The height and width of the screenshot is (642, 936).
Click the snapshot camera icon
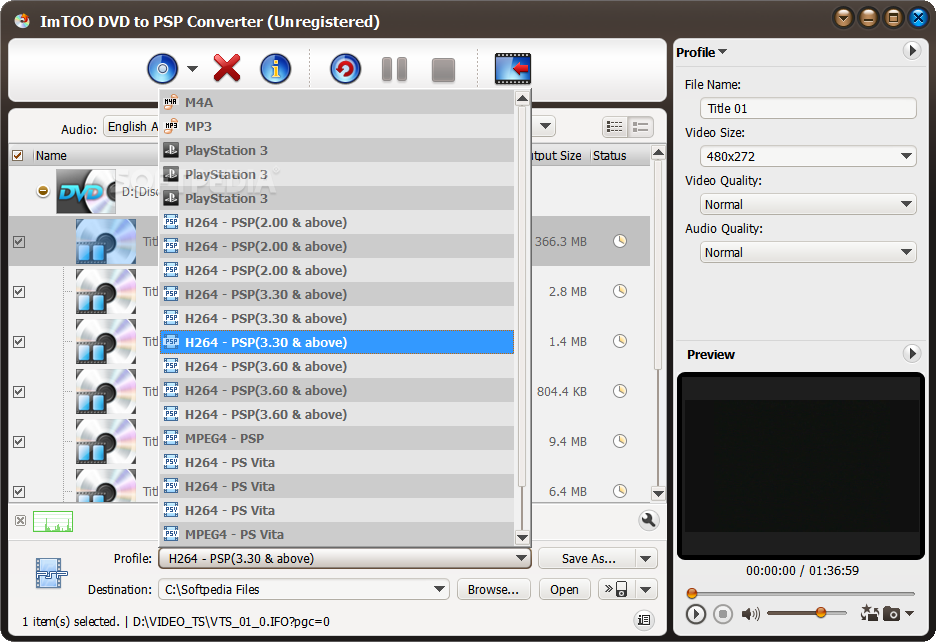tap(891, 613)
